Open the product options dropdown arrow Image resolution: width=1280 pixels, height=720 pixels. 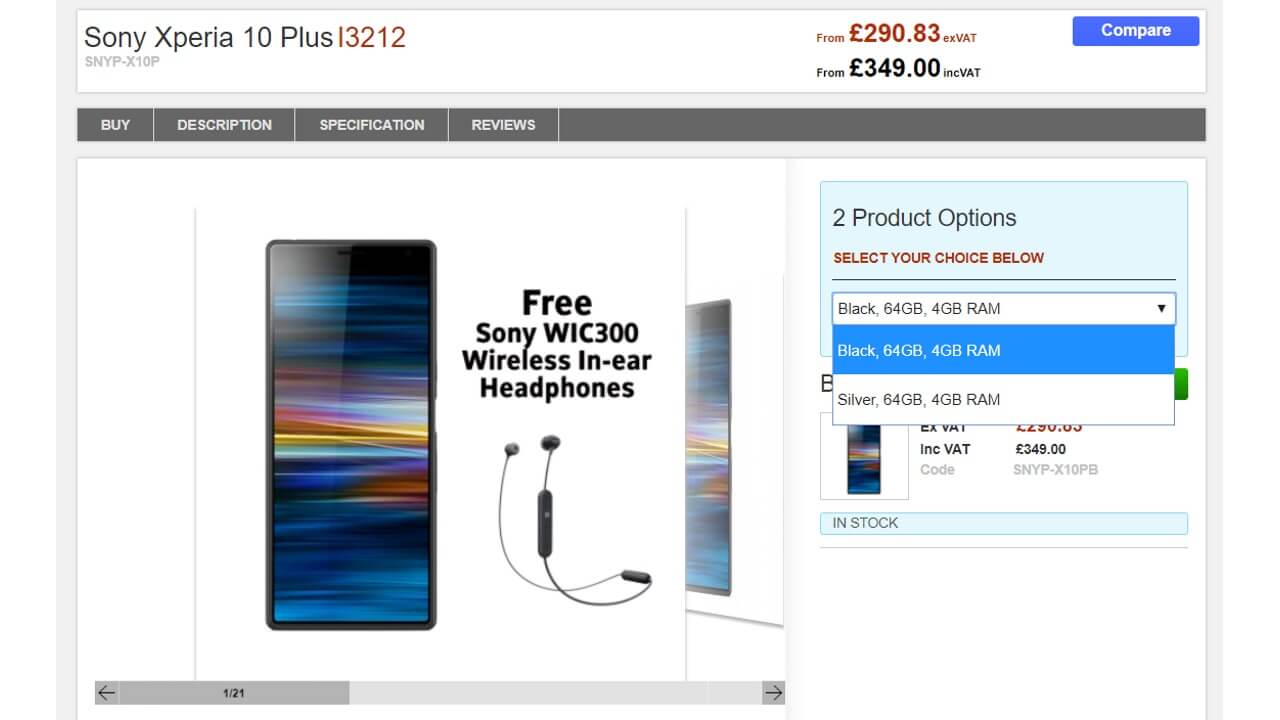click(1161, 308)
